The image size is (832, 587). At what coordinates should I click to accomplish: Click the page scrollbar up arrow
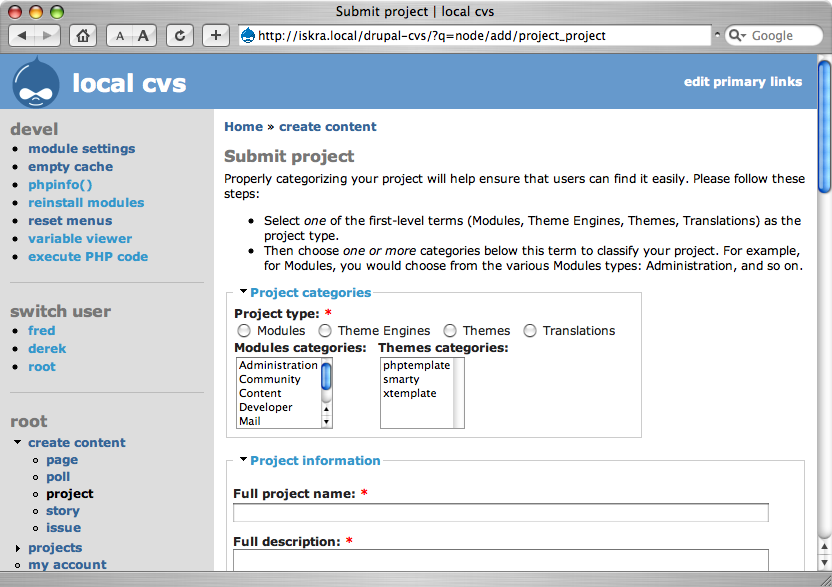click(824, 546)
